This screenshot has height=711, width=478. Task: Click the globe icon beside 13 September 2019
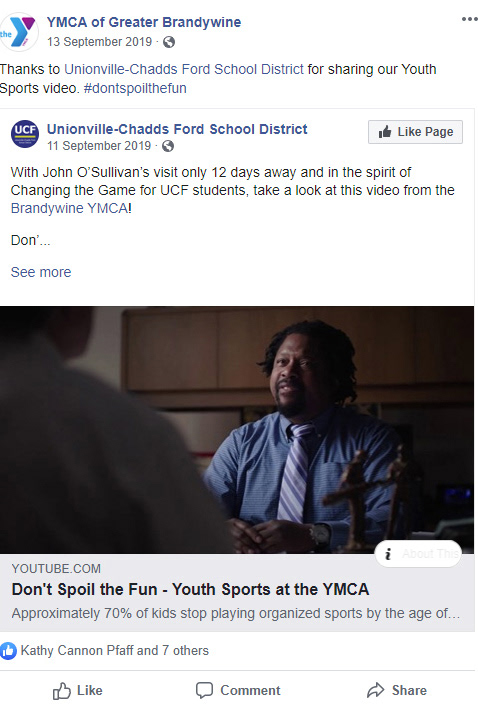(169, 42)
